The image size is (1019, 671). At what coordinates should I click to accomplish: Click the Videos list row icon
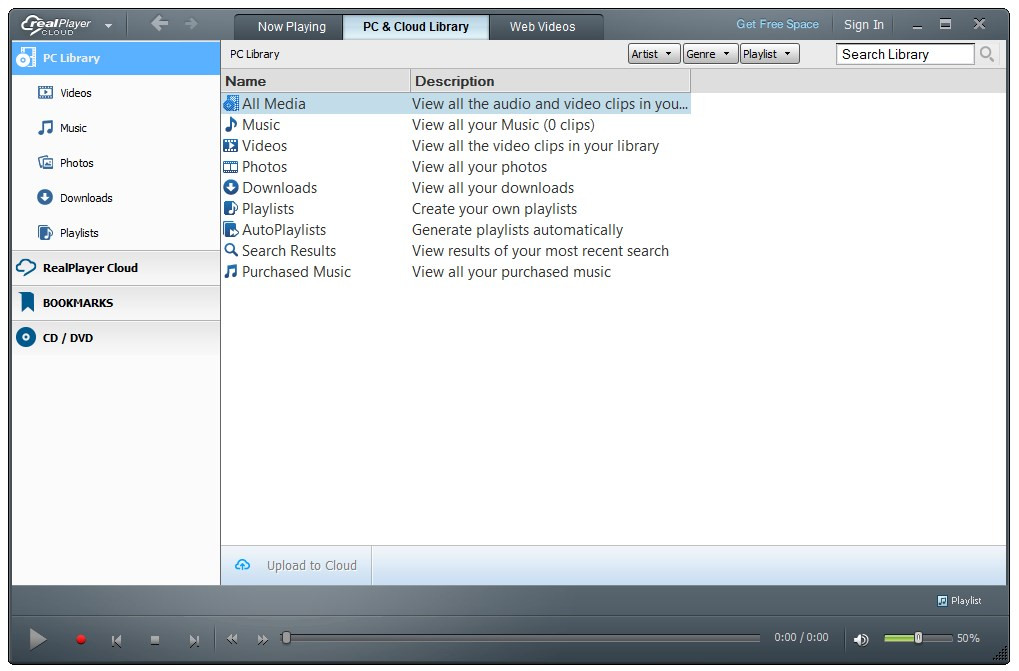[231, 146]
